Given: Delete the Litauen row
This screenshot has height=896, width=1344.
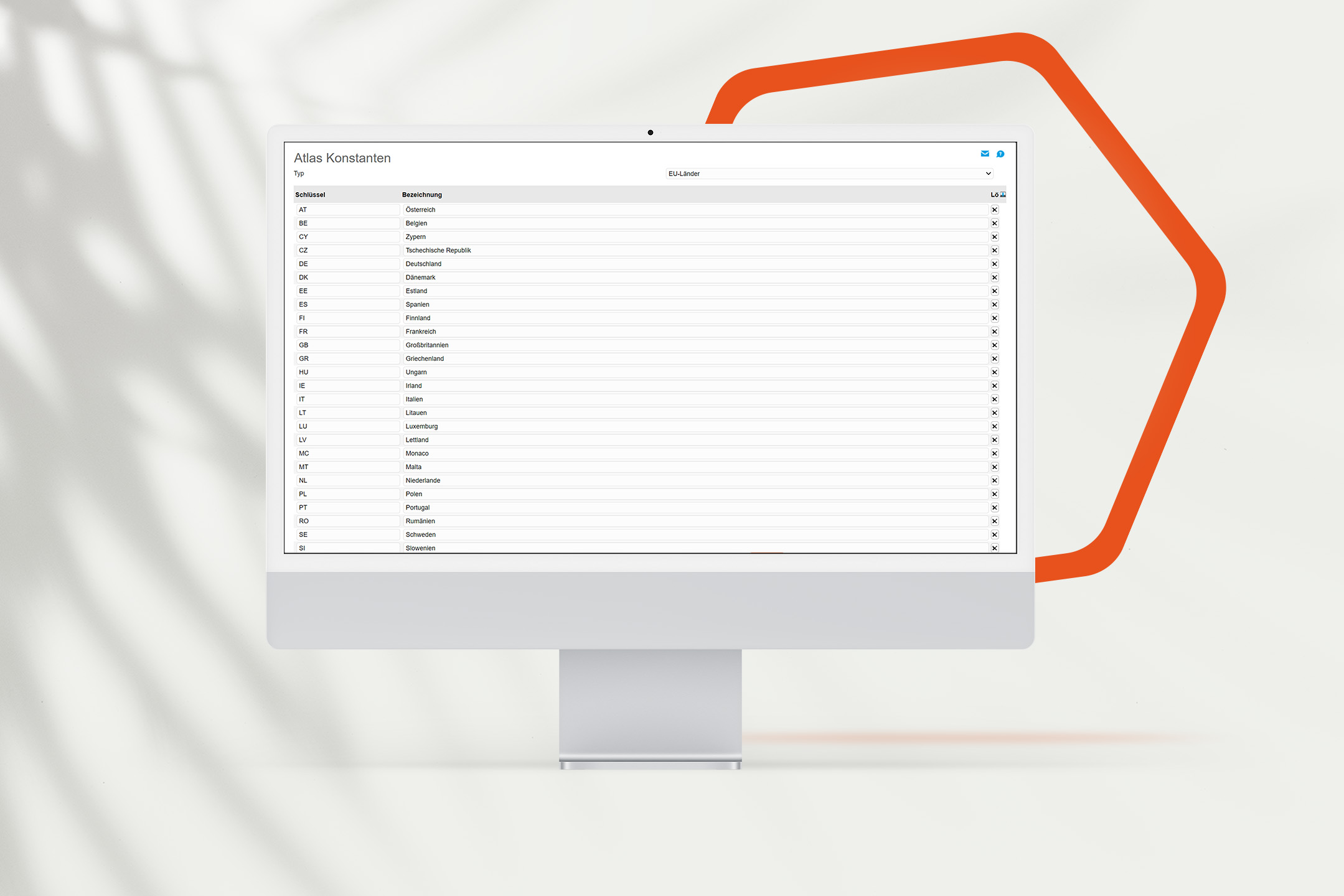Looking at the screenshot, I should point(995,413).
